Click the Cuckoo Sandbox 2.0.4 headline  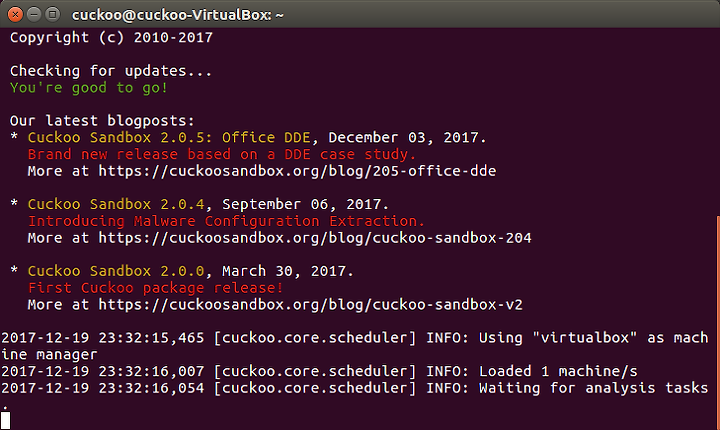[x=116, y=204]
